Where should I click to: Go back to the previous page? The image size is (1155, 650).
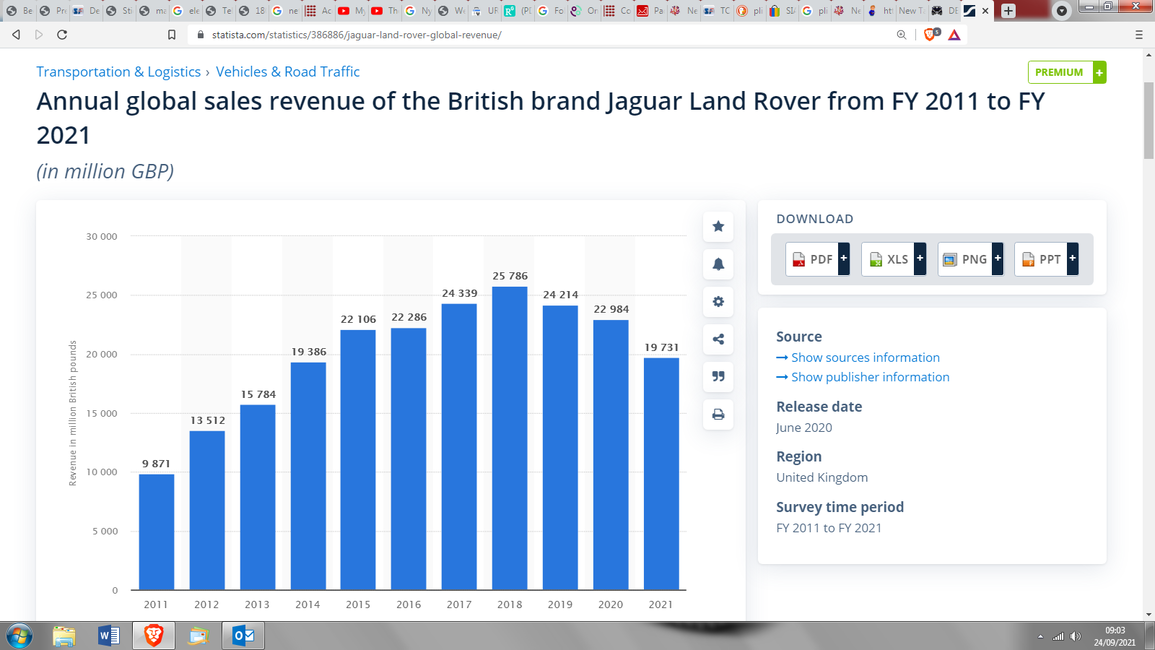pos(16,35)
